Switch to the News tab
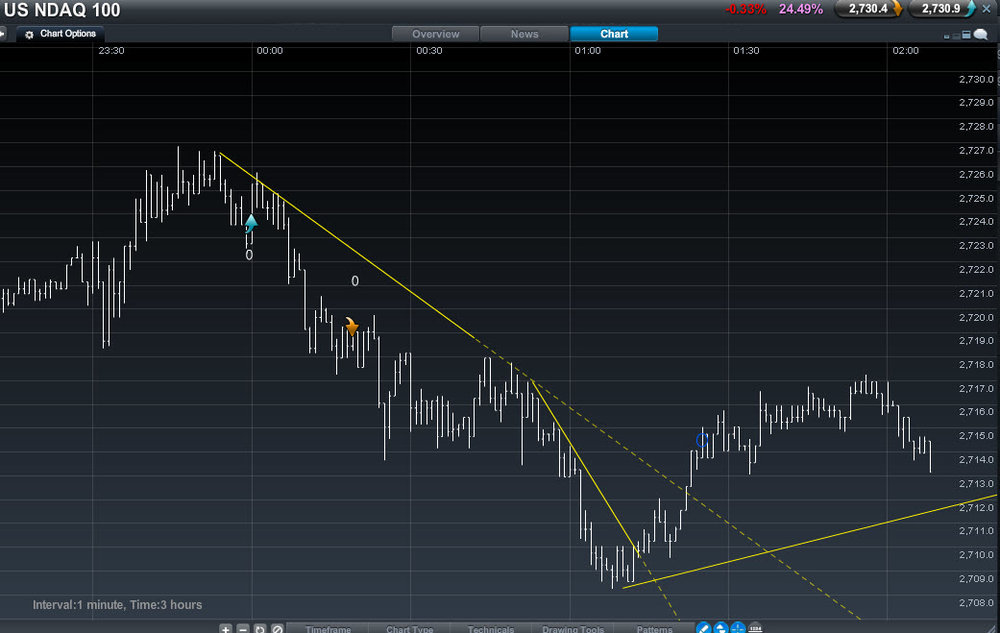 coord(524,34)
